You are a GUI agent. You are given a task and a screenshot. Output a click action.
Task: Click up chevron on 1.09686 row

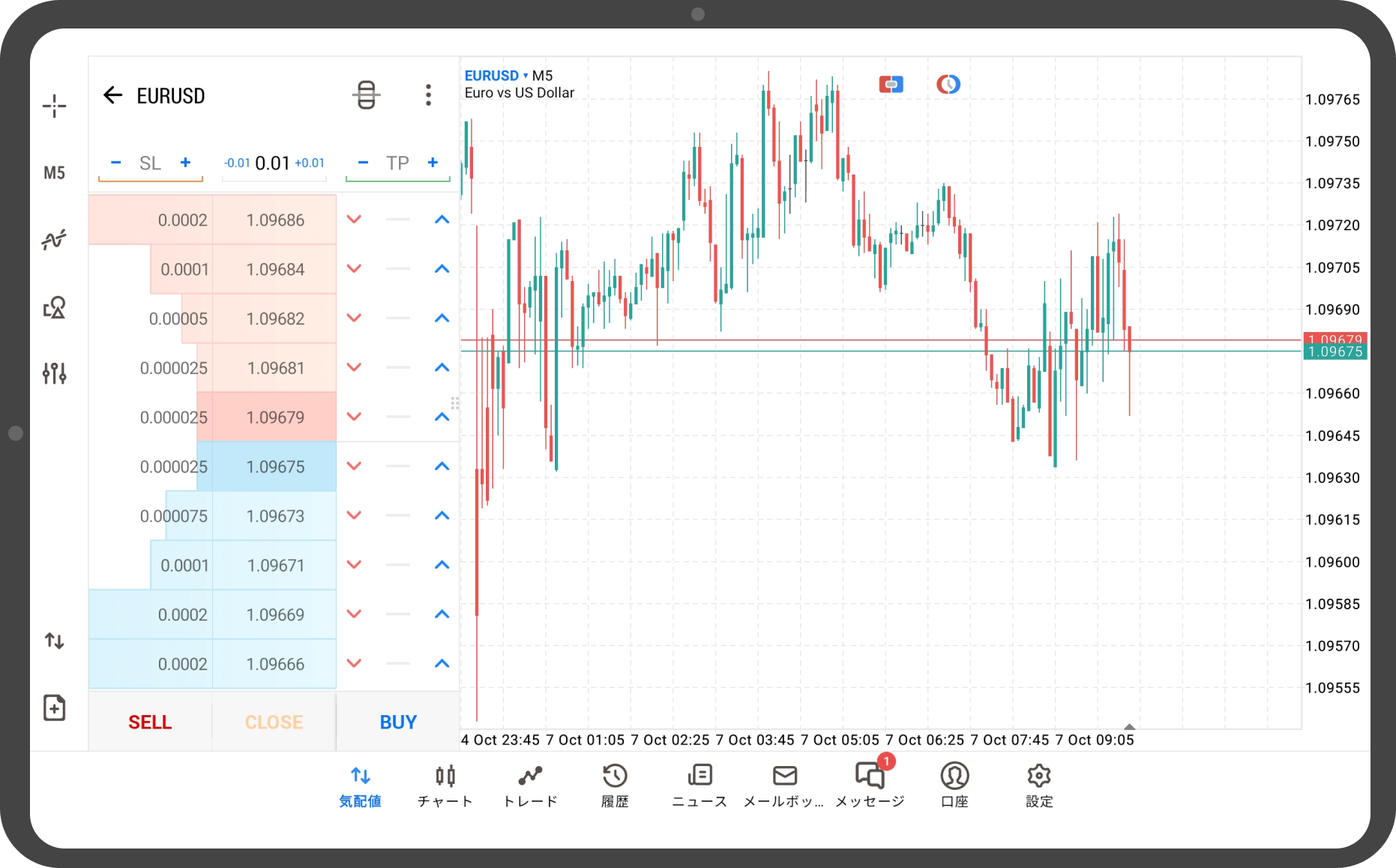click(442, 220)
